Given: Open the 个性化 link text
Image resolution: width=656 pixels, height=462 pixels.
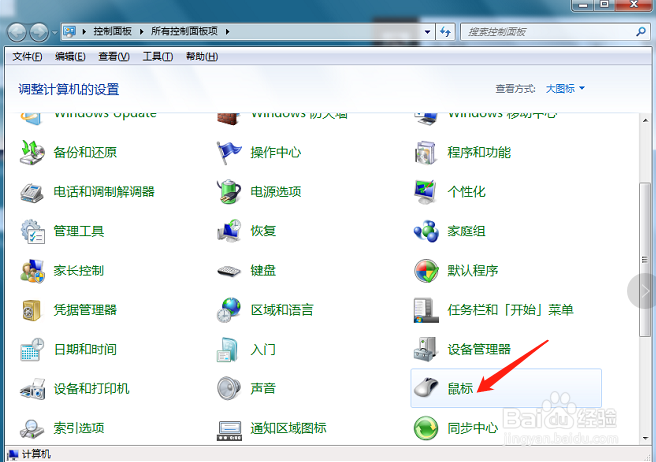Looking at the screenshot, I should coord(466,192).
